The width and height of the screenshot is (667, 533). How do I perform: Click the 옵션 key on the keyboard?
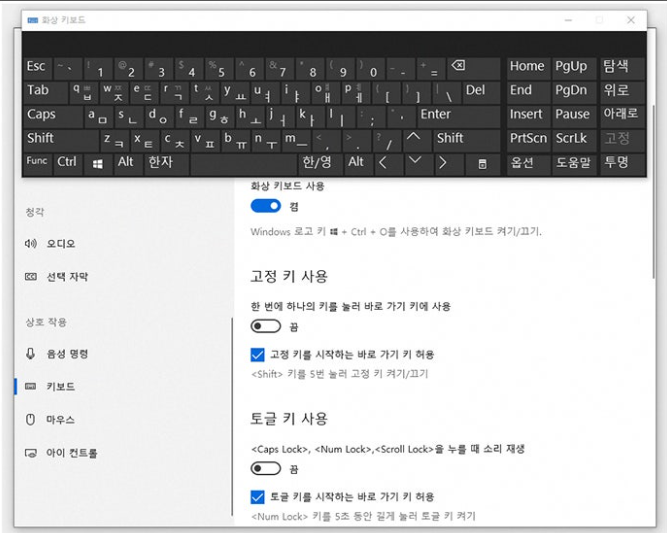528,164
